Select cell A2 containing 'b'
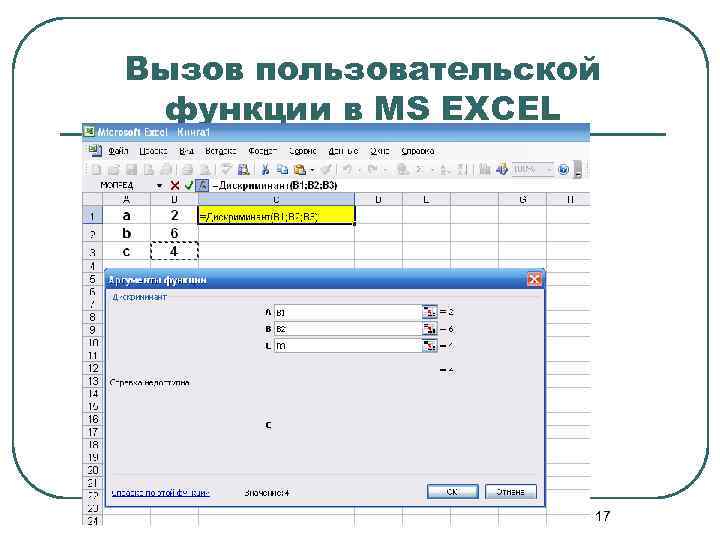 [127, 233]
